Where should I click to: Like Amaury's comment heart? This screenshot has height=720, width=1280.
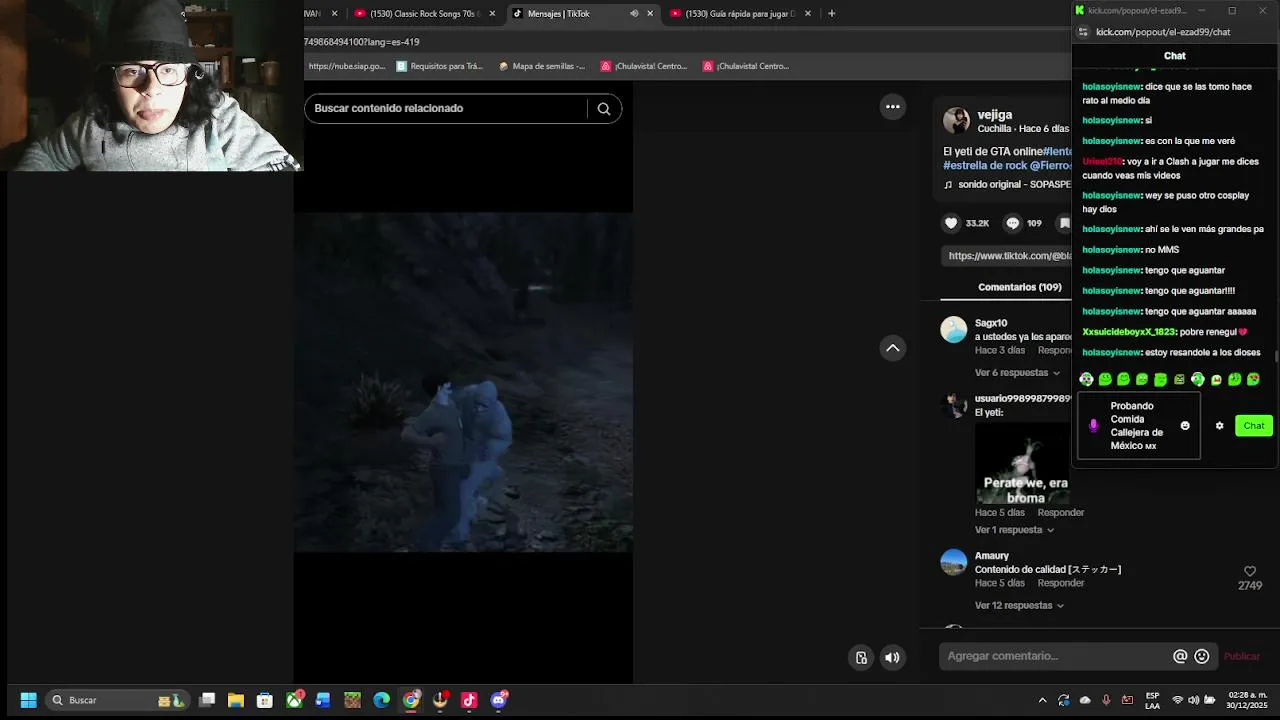(x=1250, y=571)
